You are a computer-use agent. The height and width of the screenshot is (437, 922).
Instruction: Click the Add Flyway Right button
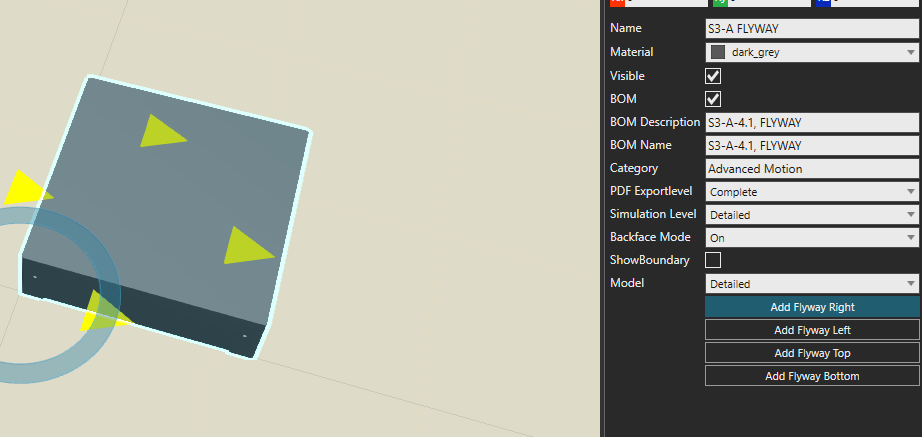pyautogui.click(x=811, y=307)
